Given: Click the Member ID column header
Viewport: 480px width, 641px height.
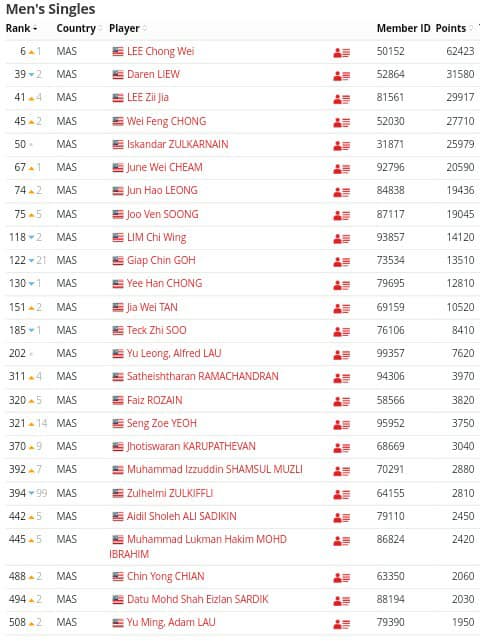Looking at the screenshot, I should click(x=403, y=28).
